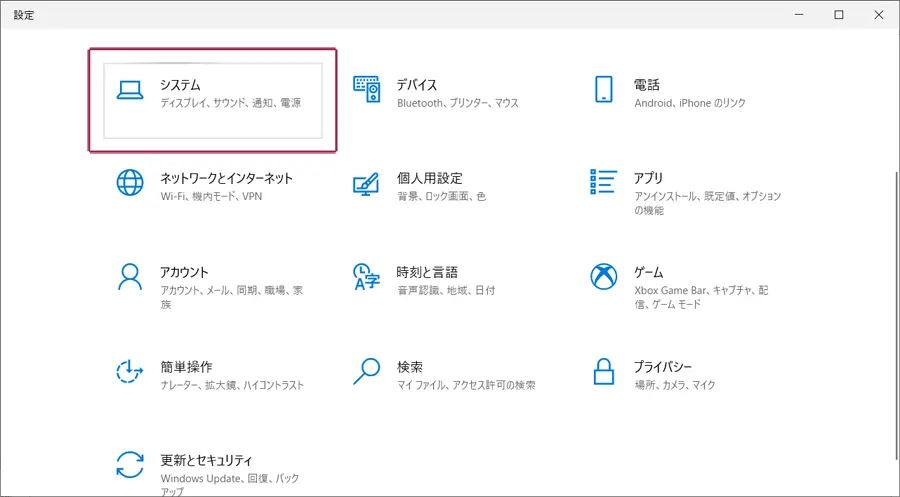Maximize the 設定 window
Viewport: 900px width, 497px height.
click(x=839, y=15)
